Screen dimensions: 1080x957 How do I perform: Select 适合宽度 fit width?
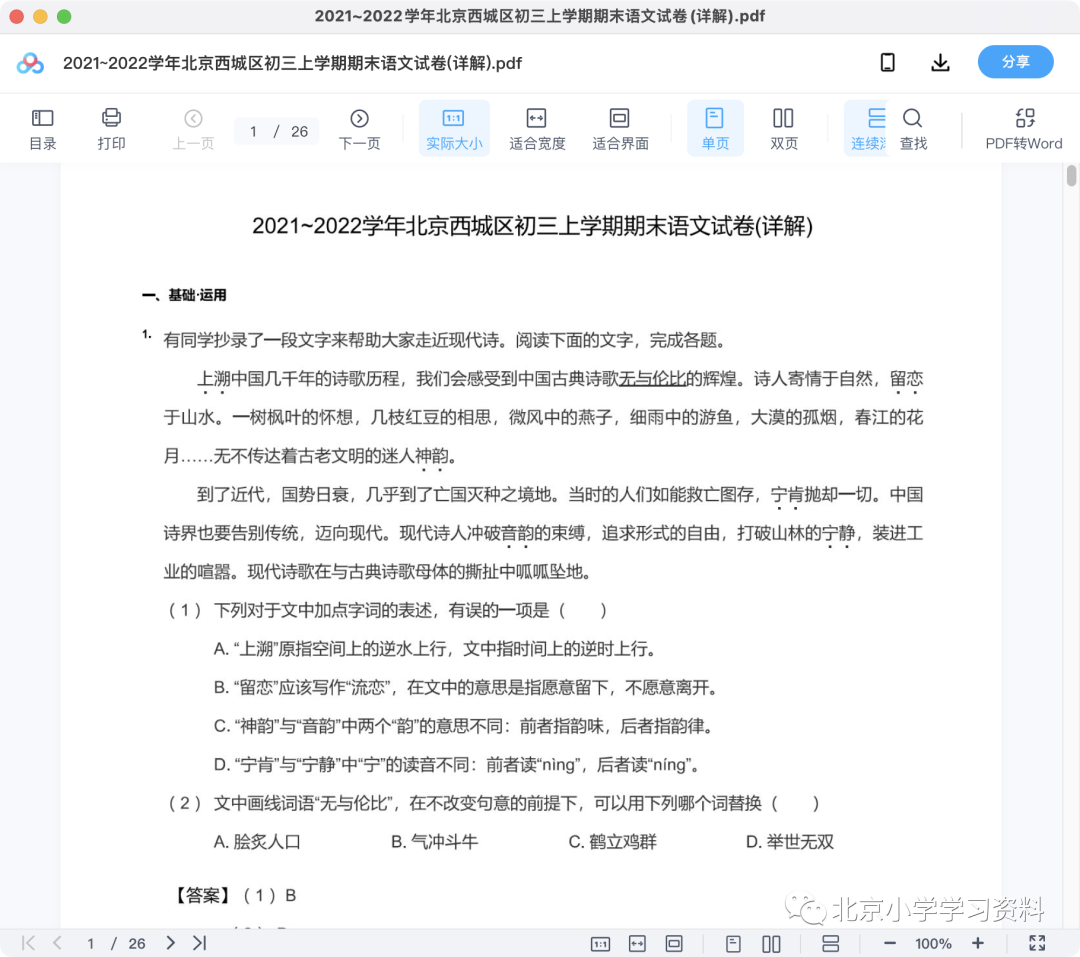(537, 129)
